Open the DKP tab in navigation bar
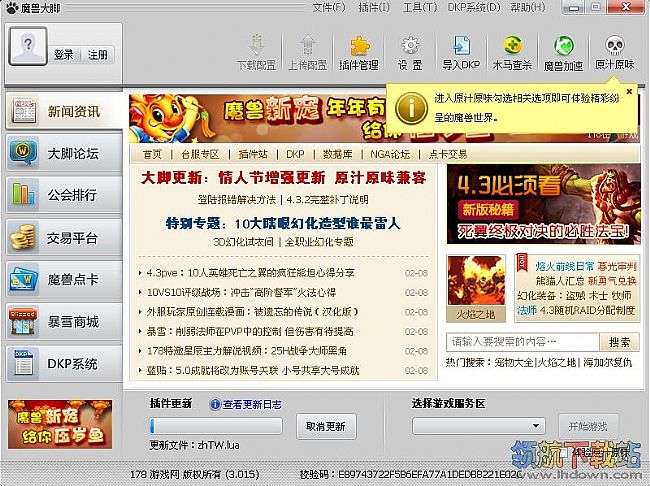Image resolution: width=650 pixels, height=486 pixels. click(295, 154)
